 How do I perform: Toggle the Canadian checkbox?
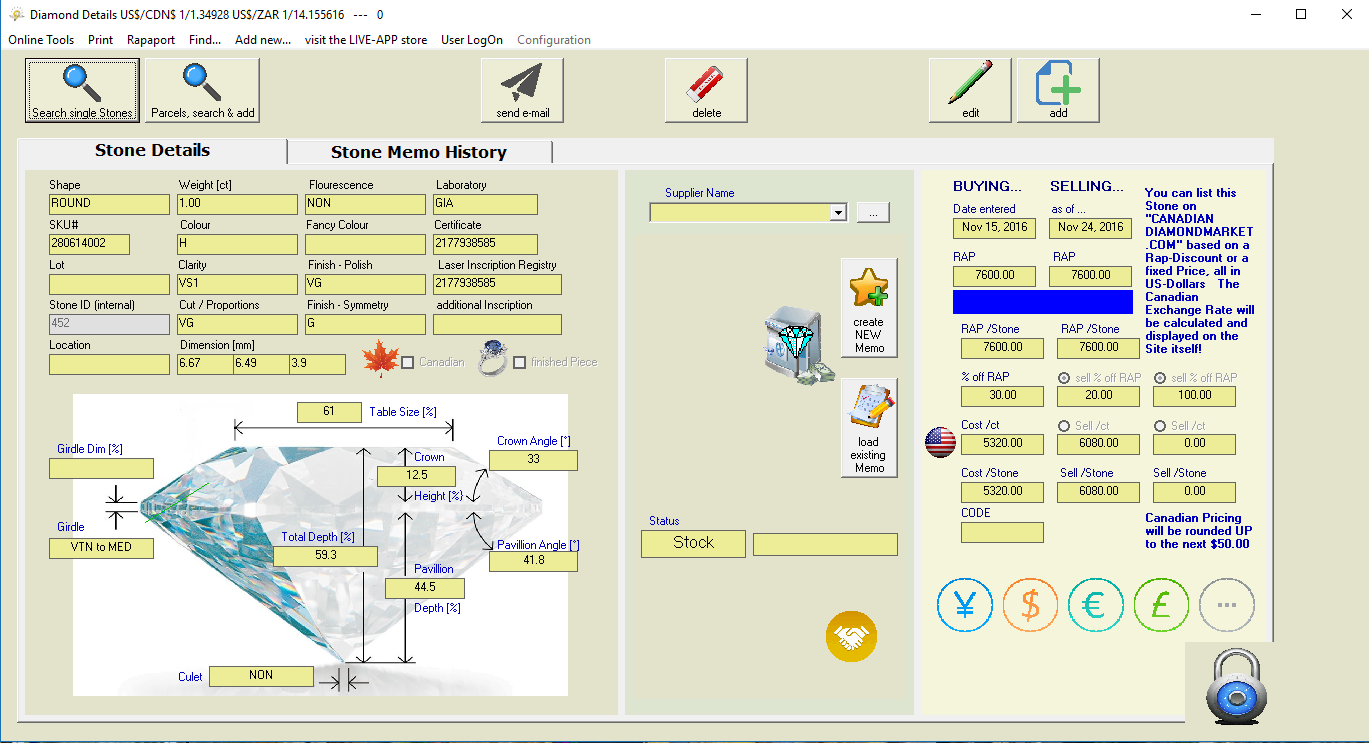pyautogui.click(x=408, y=362)
